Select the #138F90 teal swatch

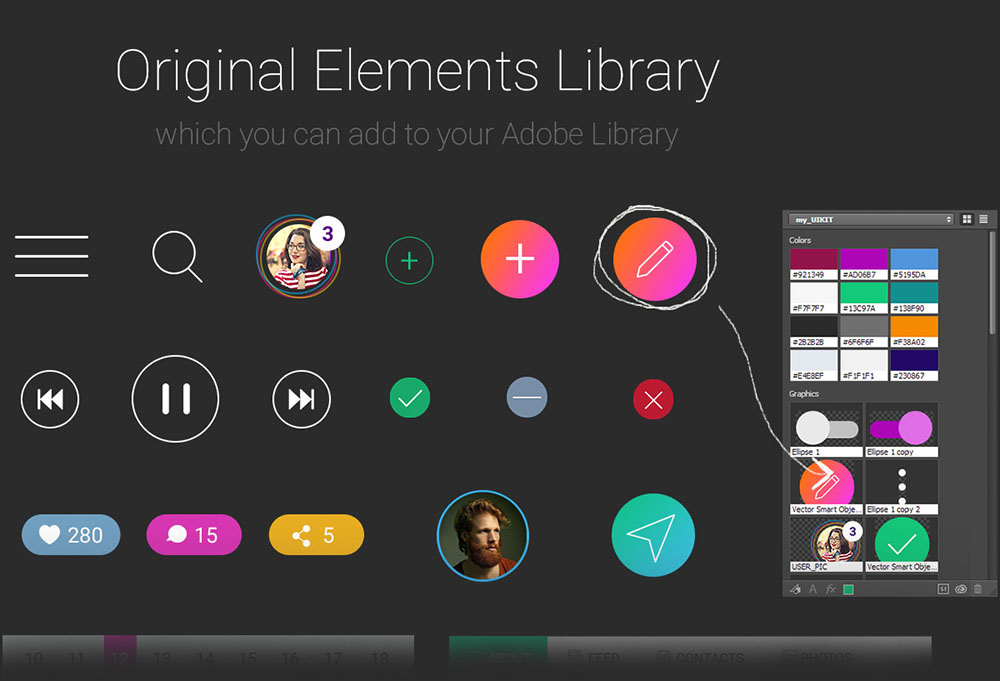point(914,298)
